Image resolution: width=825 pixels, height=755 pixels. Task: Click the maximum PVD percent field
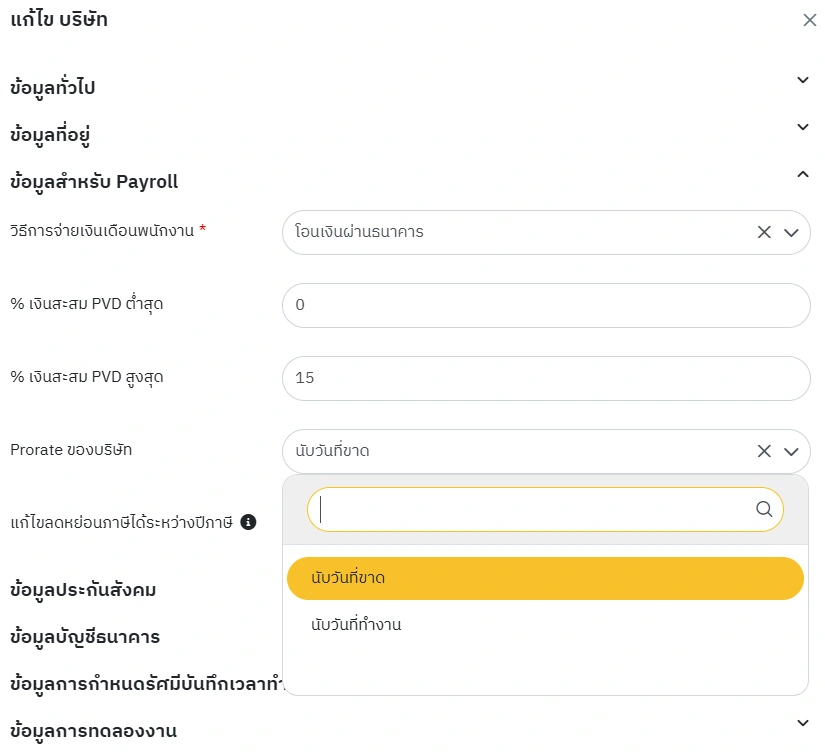pos(545,378)
